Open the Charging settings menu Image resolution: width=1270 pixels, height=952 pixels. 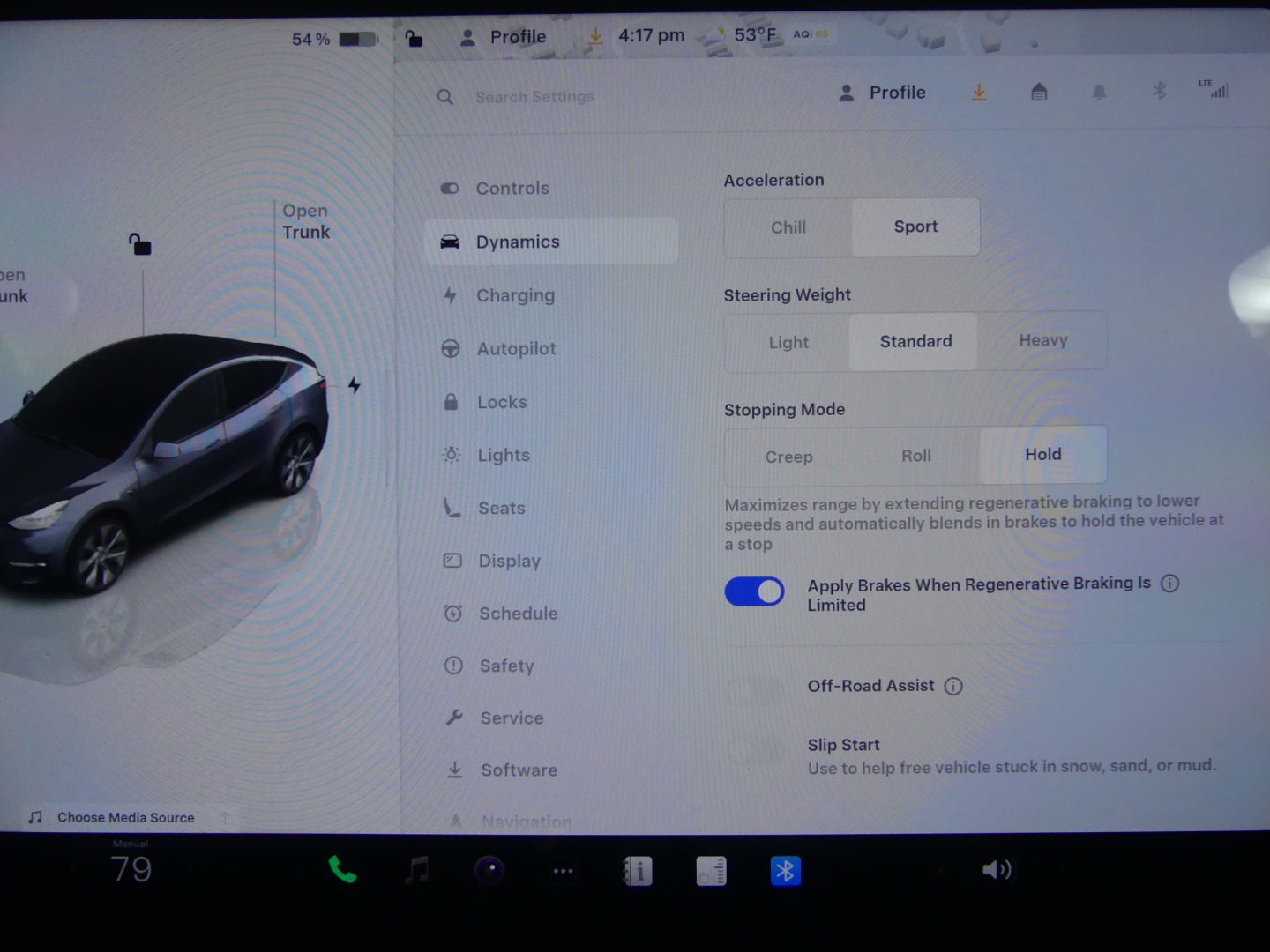515,295
